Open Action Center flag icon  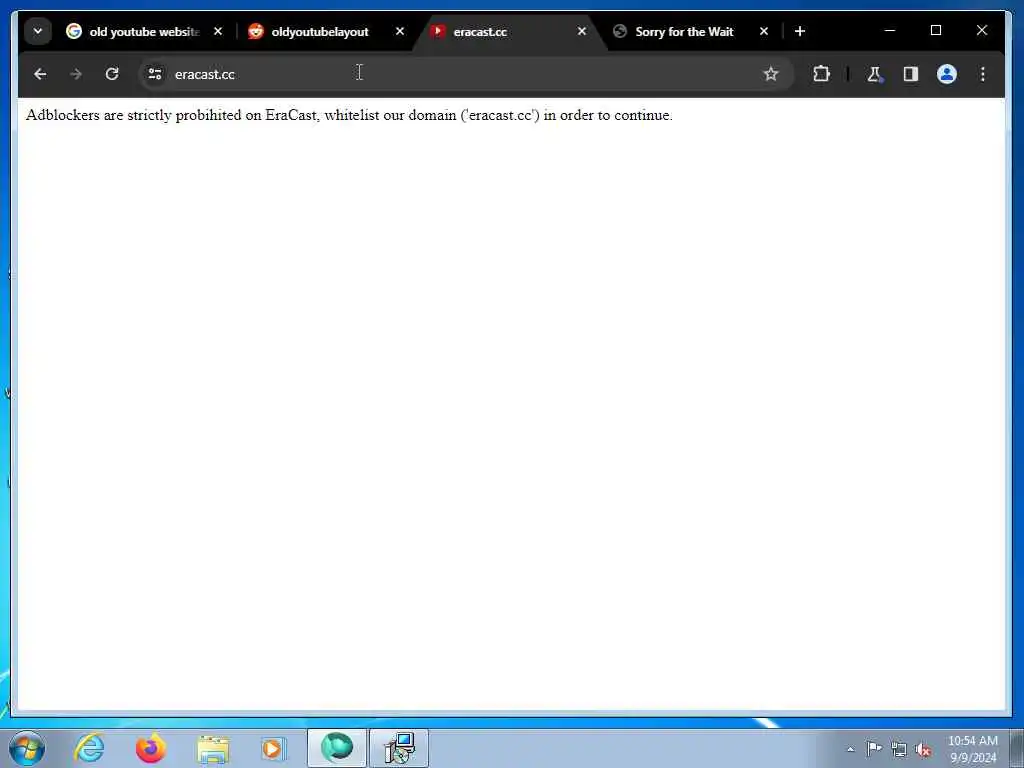pyautogui.click(x=874, y=749)
